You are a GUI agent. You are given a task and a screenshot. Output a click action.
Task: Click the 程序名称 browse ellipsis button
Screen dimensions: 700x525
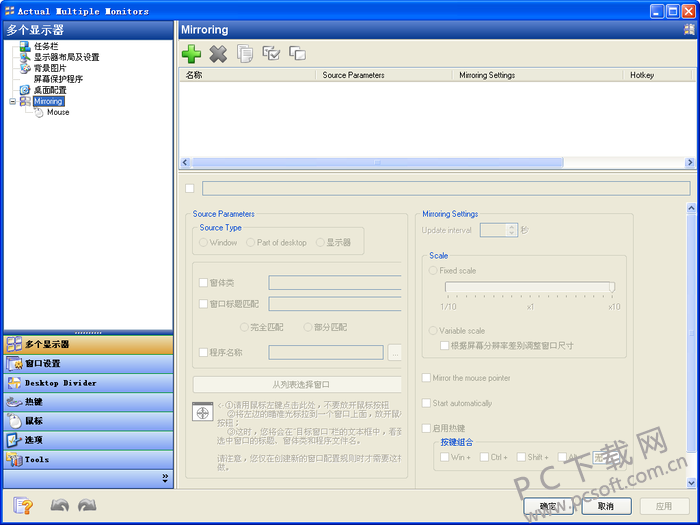pos(395,353)
